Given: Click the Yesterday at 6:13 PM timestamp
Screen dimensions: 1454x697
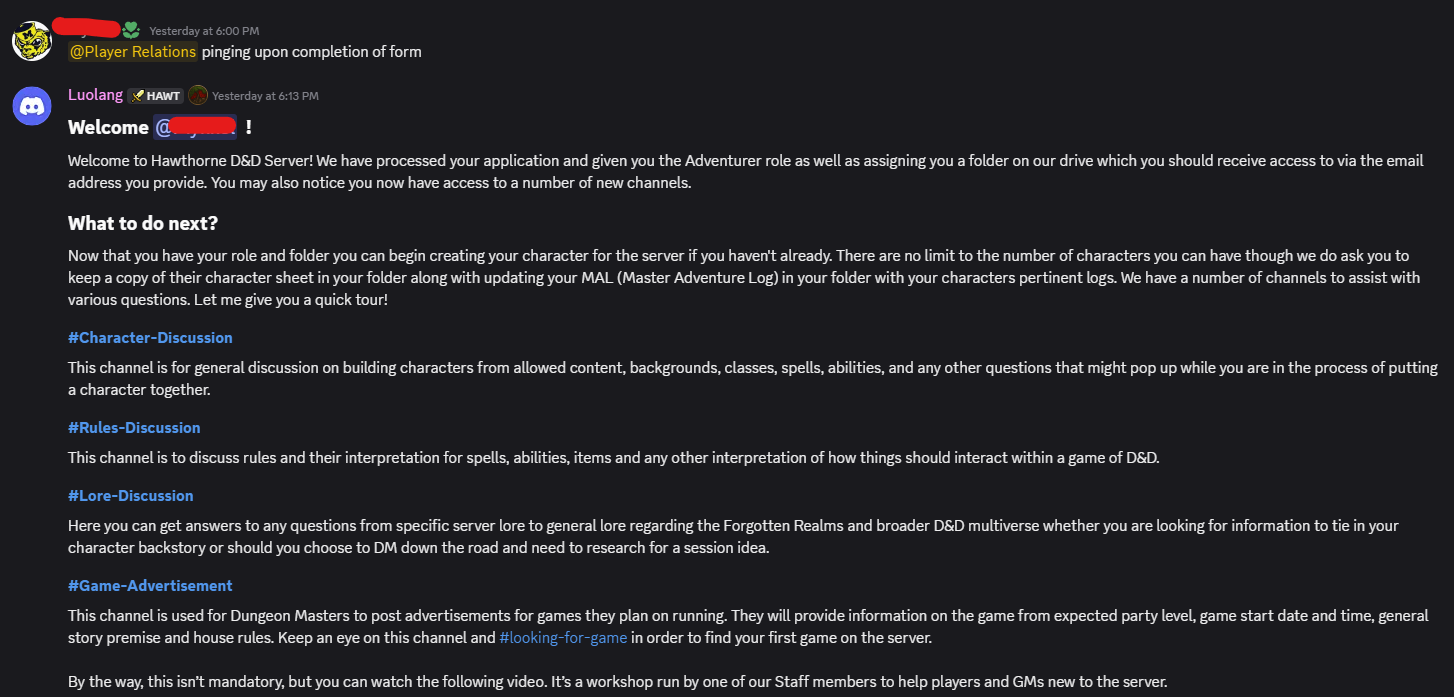Looking at the screenshot, I should click(x=265, y=96).
